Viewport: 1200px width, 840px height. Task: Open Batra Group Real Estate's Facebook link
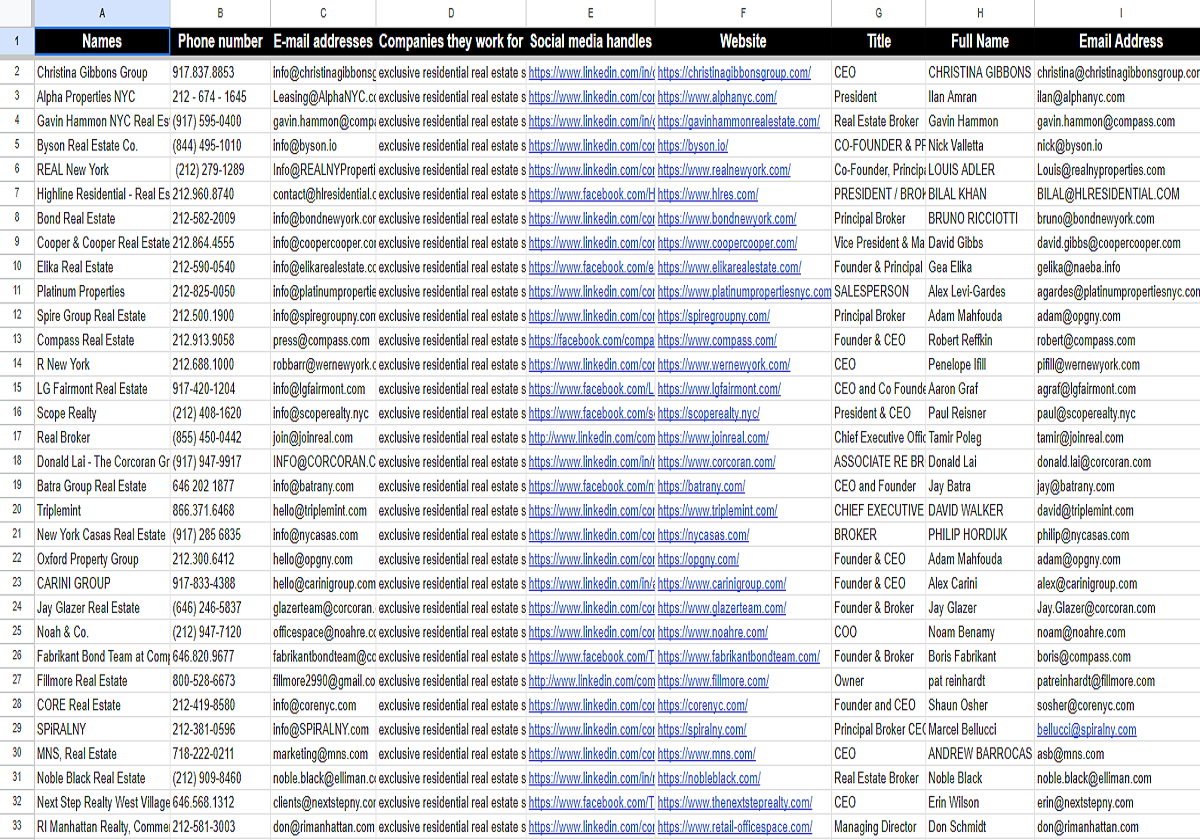click(x=591, y=486)
